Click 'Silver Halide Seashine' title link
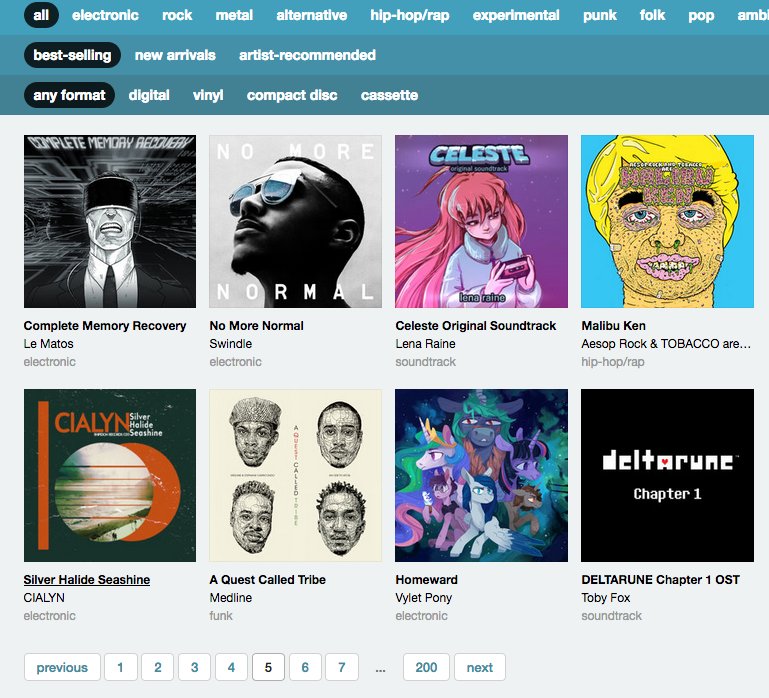The image size is (769, 698). (87, 580)
